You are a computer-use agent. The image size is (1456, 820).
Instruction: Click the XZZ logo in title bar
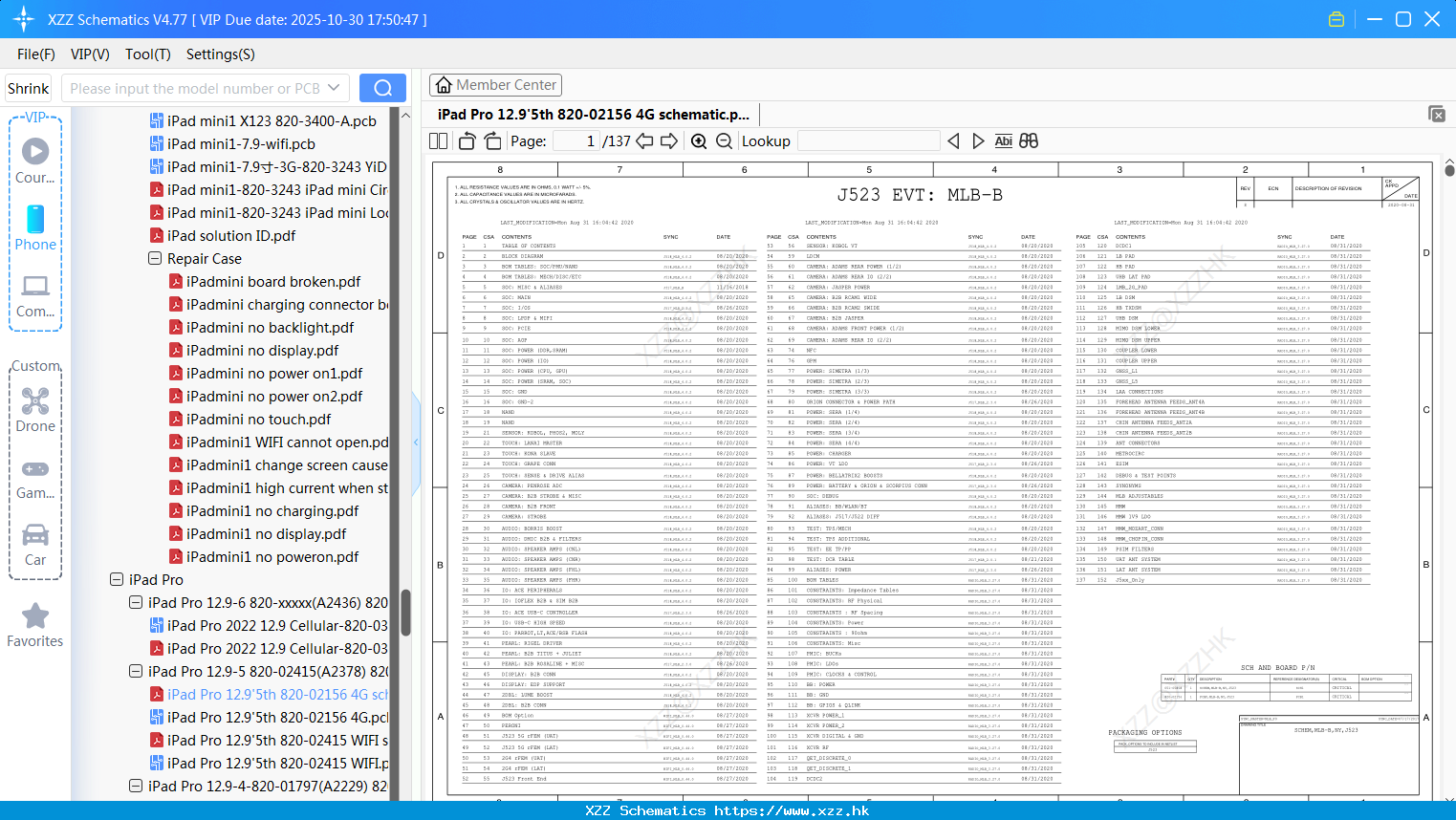click(x=24, y=19)
